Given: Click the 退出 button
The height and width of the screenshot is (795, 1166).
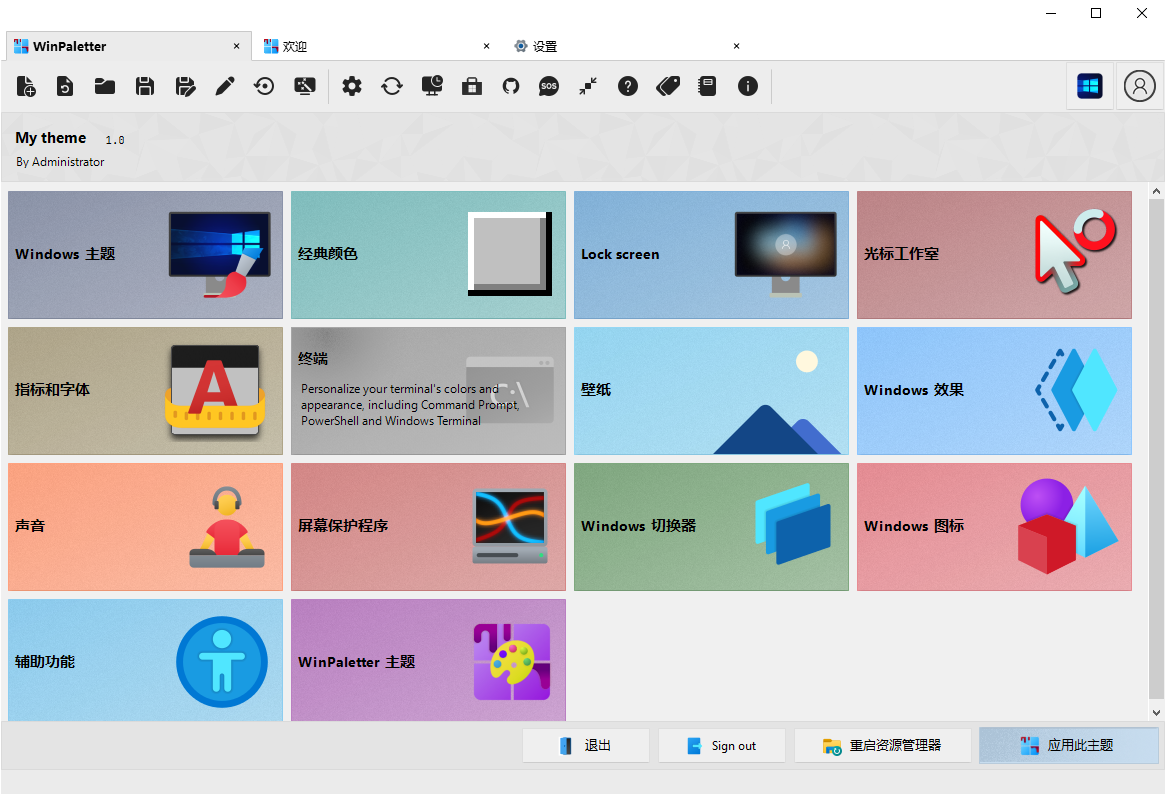Looking at the screenshot, I should click(586, 745).
